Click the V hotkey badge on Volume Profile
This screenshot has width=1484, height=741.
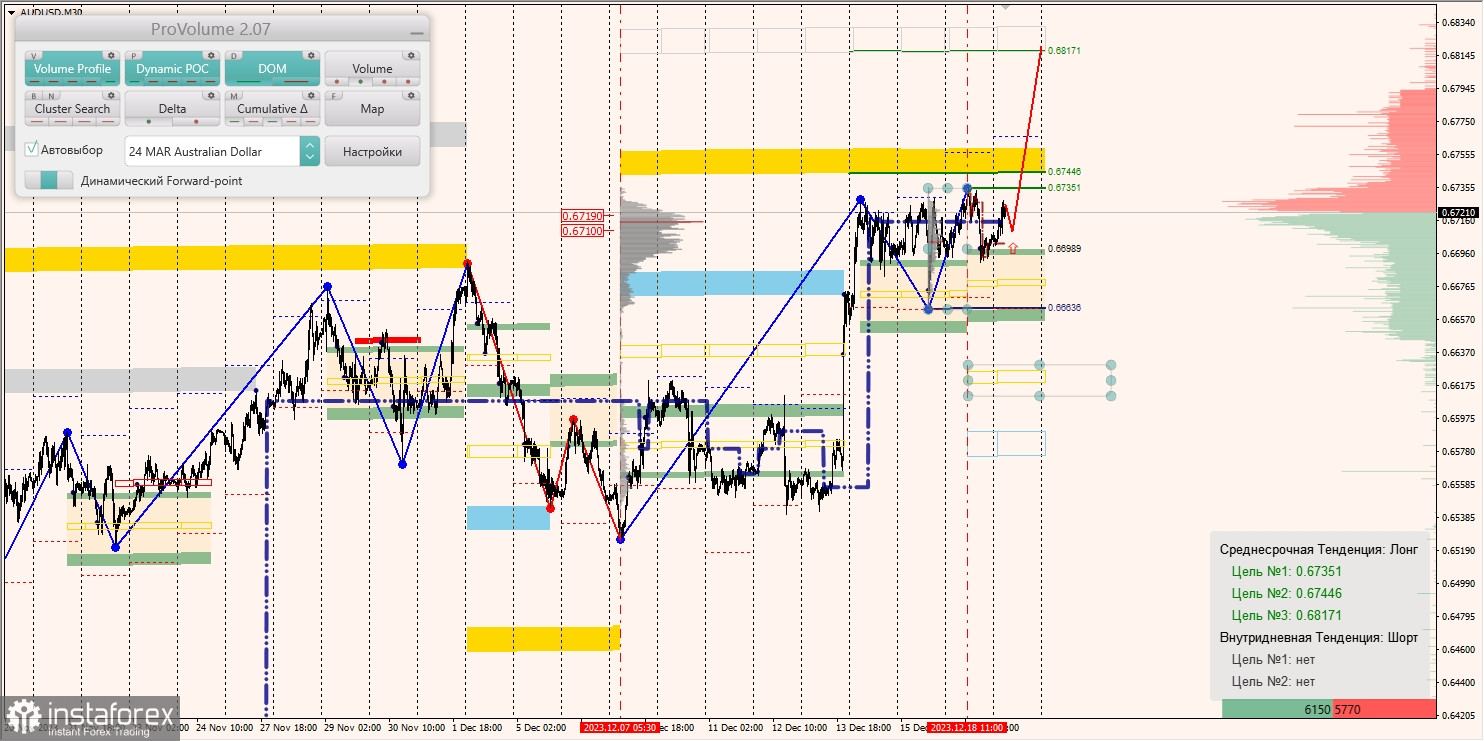34,56
